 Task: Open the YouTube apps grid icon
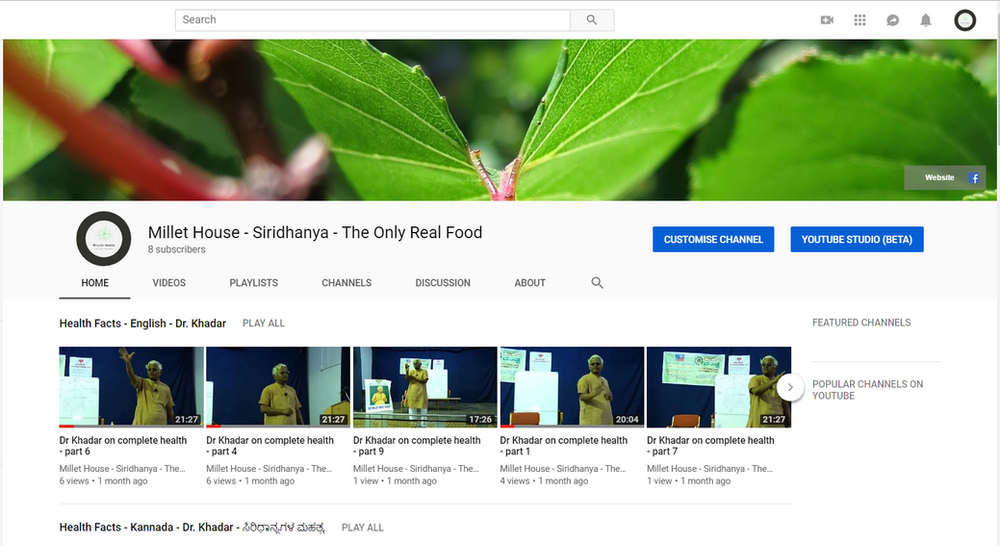click(860, 20)
